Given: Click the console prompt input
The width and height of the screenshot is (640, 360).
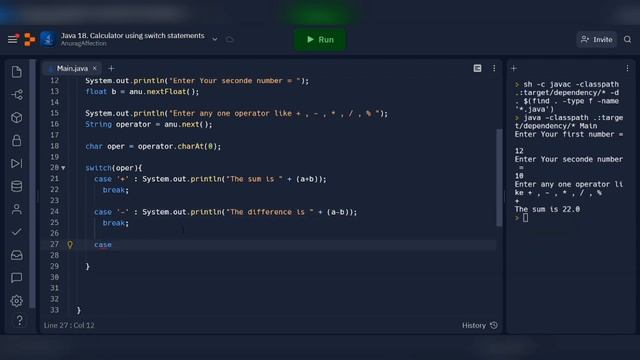Looking at the screenshot, I should click(x=525, y=218).
